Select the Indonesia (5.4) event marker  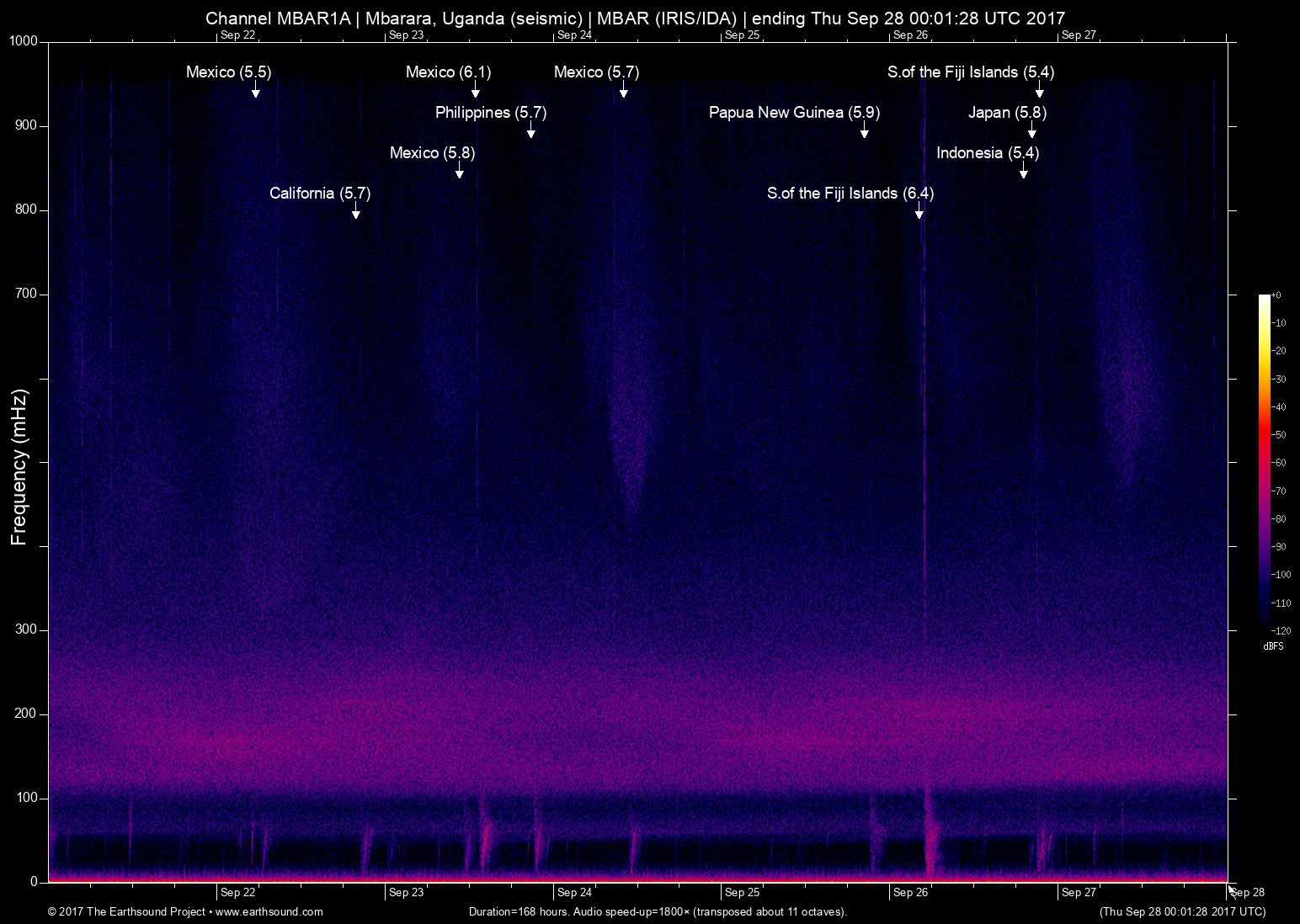[x=988, y=153]
